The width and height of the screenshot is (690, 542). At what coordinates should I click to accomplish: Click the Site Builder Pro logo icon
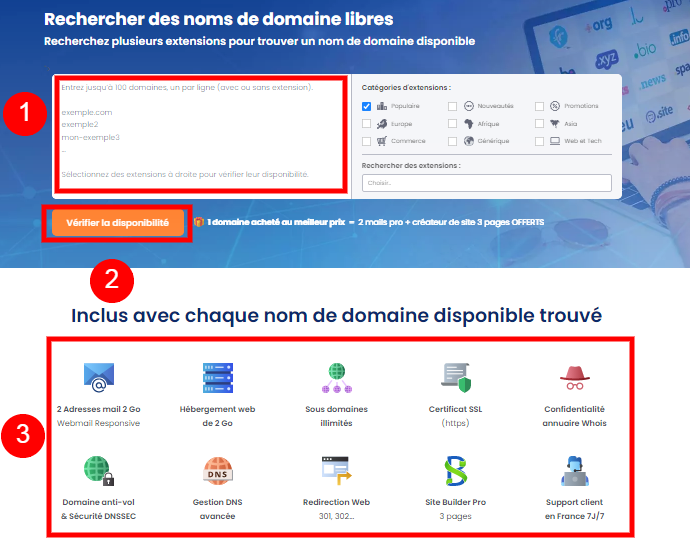coord(455,471)
